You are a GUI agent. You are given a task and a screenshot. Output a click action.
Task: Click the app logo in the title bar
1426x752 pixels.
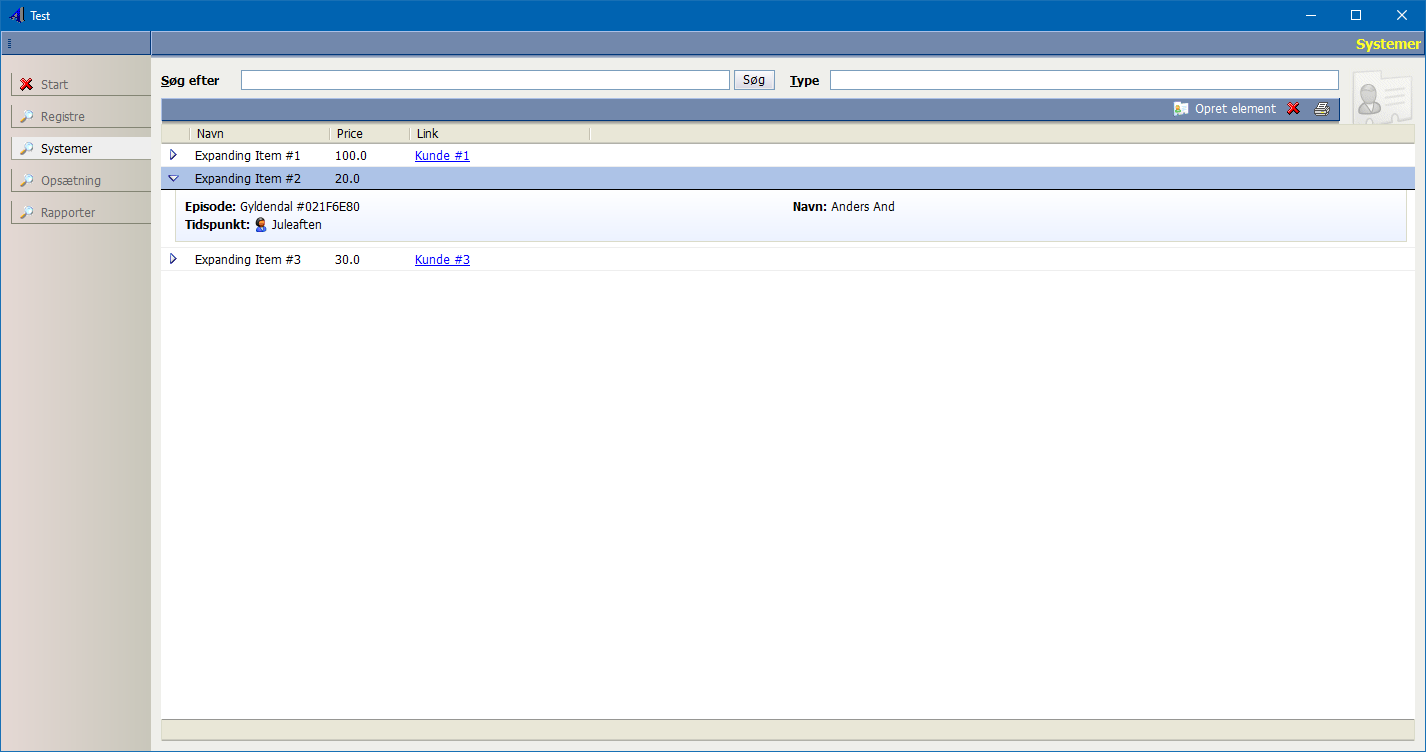point(16,15)
